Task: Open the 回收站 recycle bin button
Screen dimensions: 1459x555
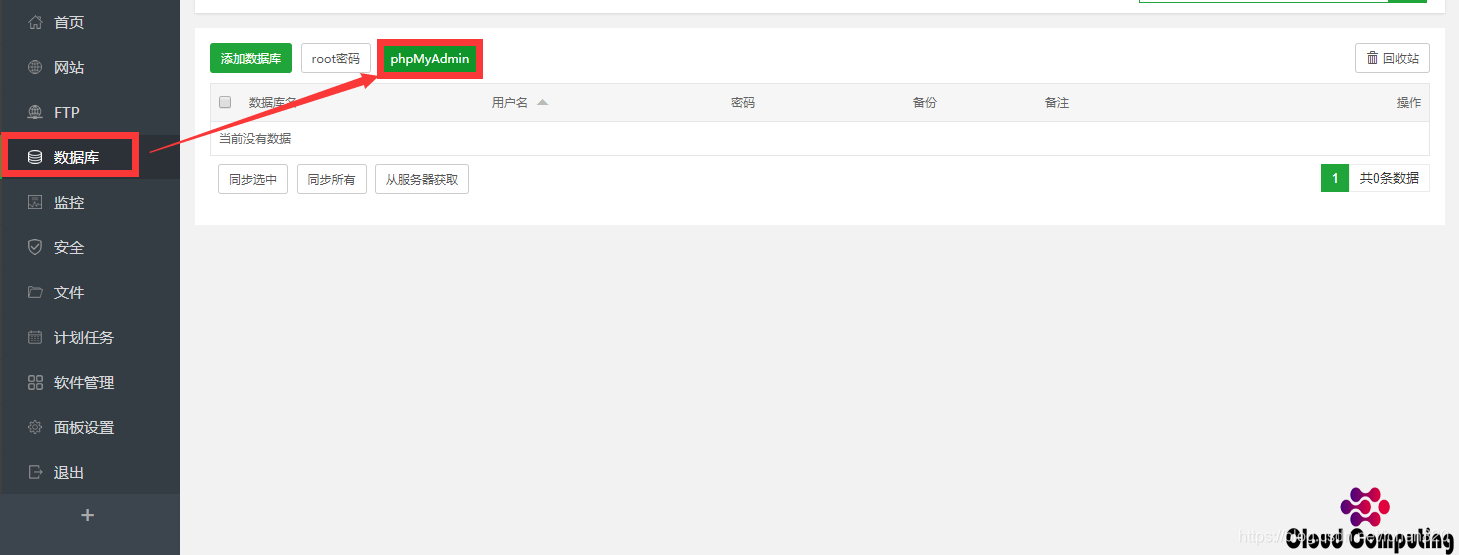Action: [1392, 58]
